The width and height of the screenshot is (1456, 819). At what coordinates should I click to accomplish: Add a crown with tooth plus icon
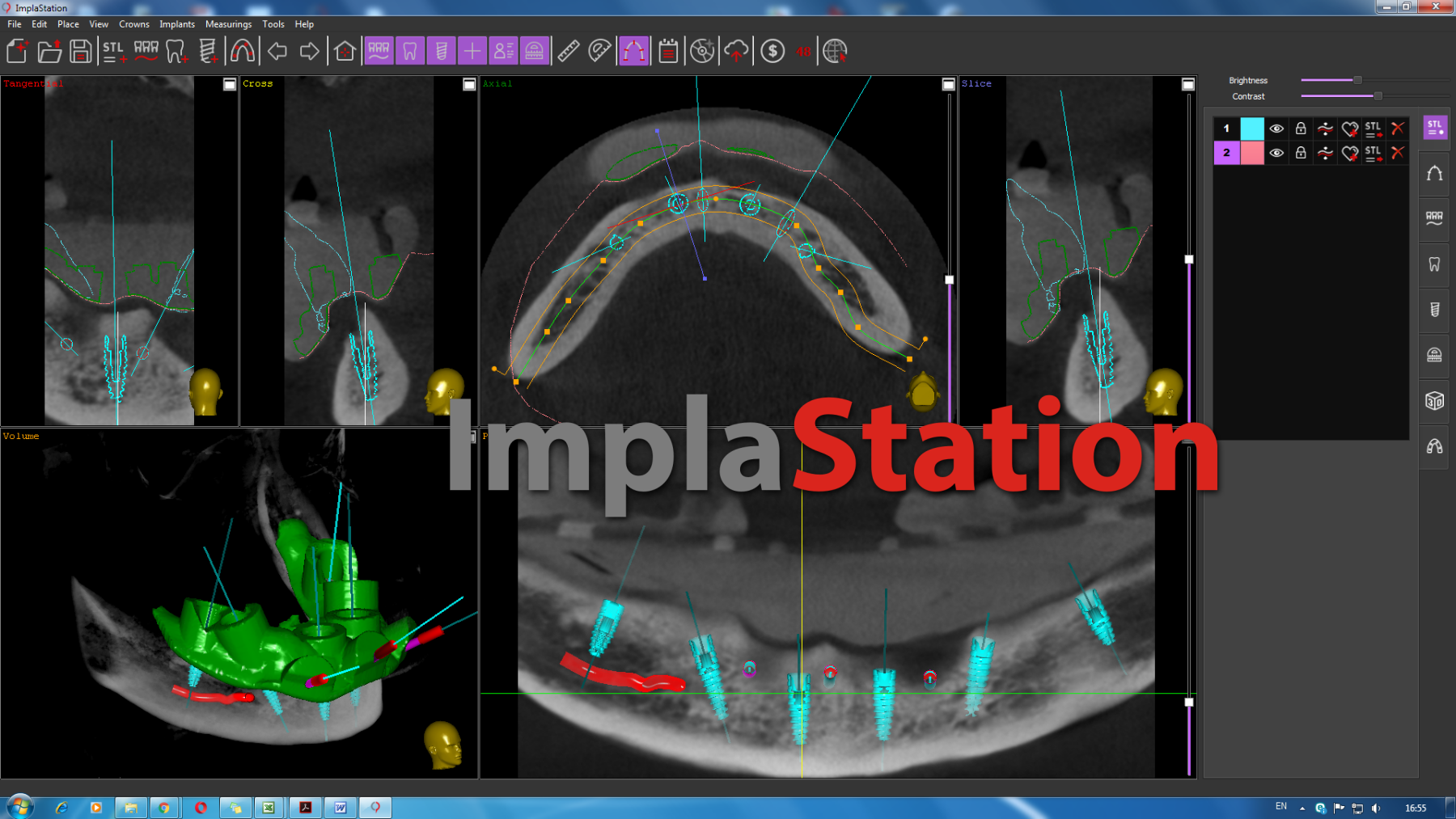(x=176, y=51)
